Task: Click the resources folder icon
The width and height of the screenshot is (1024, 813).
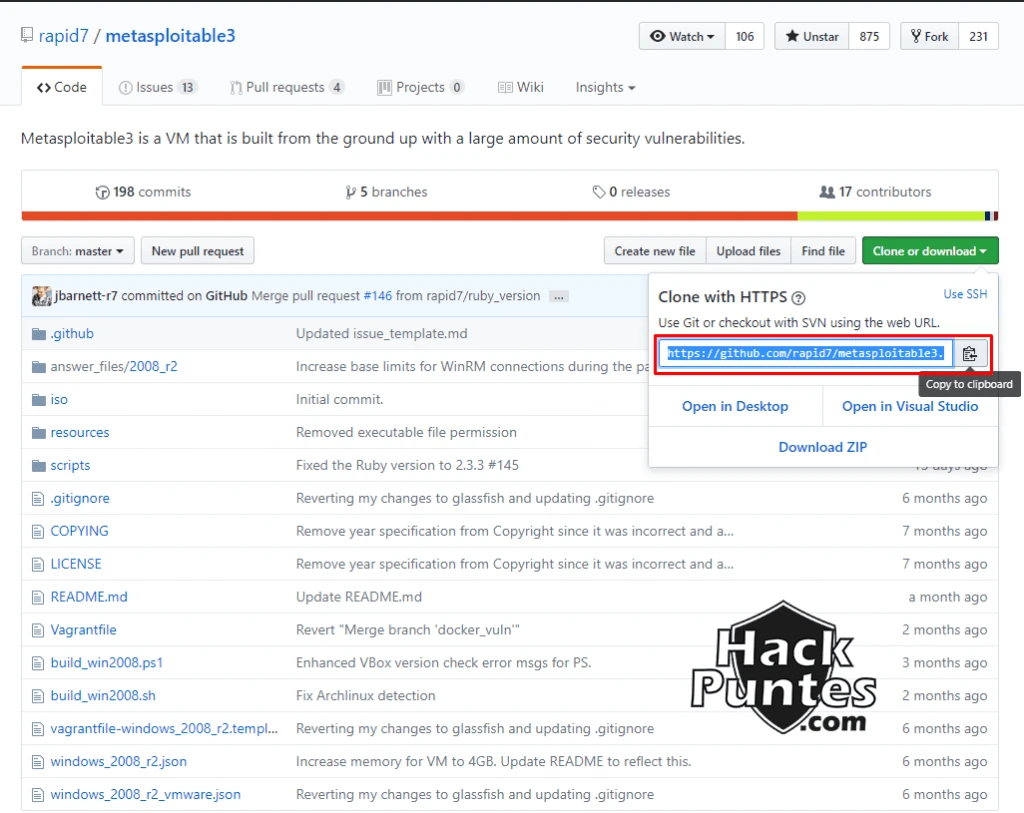Action: 39,432
